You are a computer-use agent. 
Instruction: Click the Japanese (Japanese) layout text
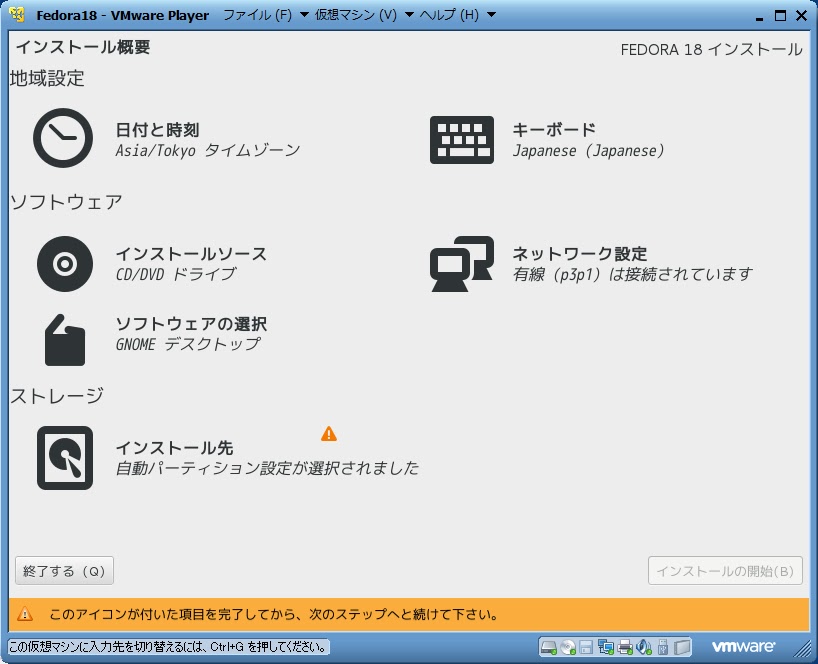[x=588, y=151]
